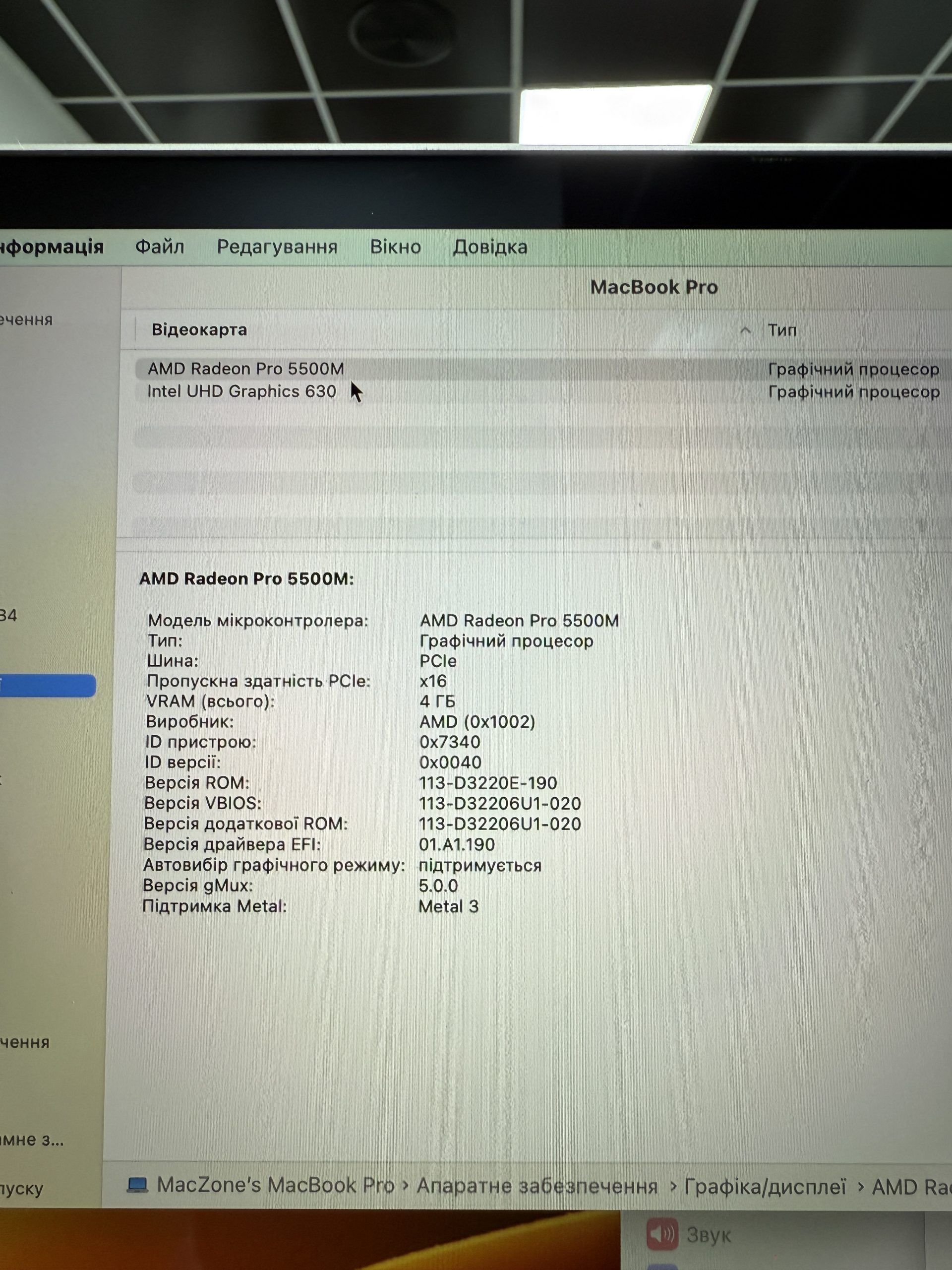Click the Шина value PCIe
This screenshot has width=952, height=1270.
tap(438, 661)
